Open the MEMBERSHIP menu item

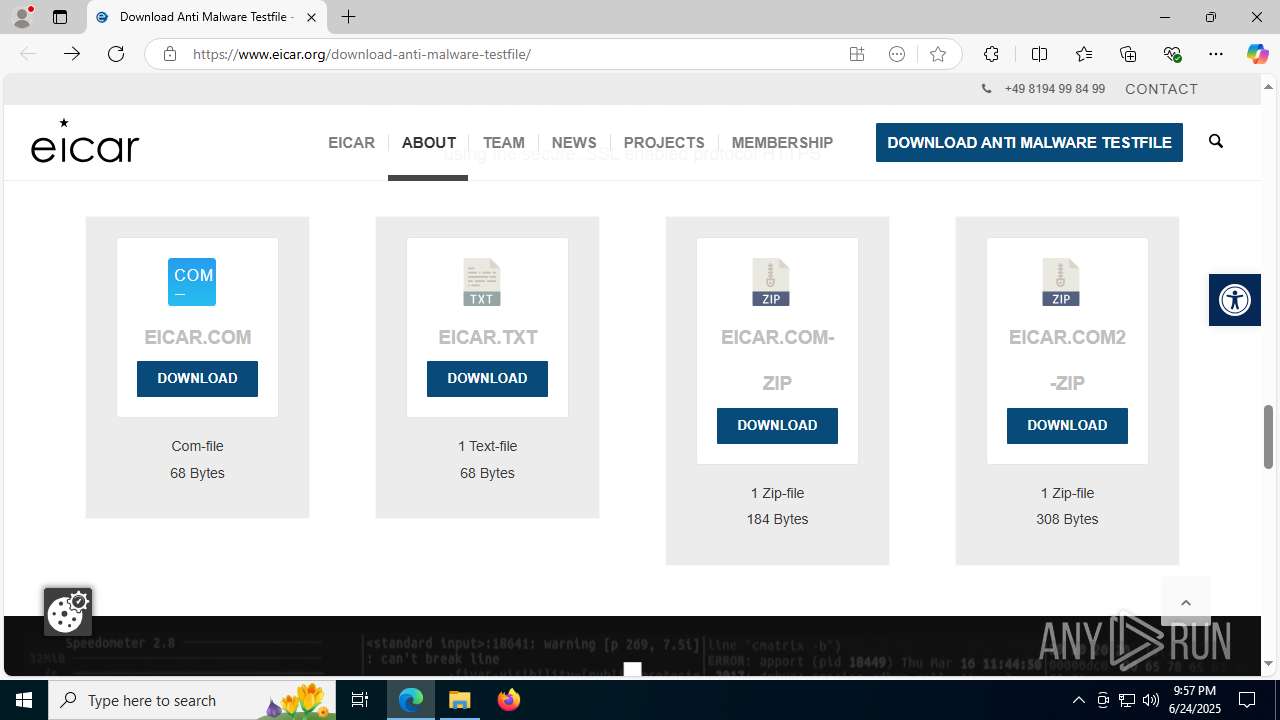pos(782,143)
